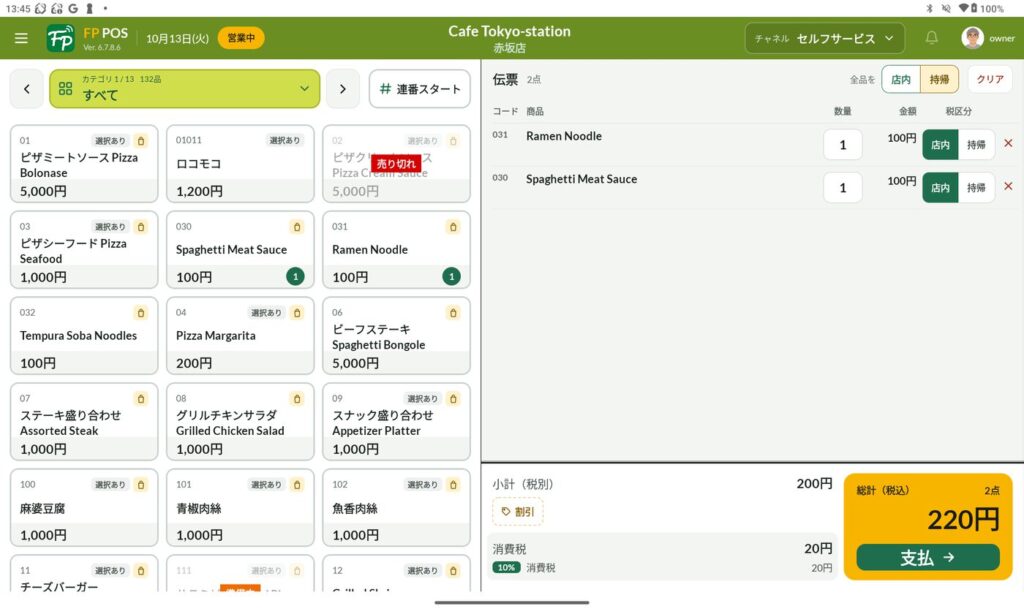Tap the bag icon on Appetizer Platter card
Screen dimensions: 1024x614
453,398
